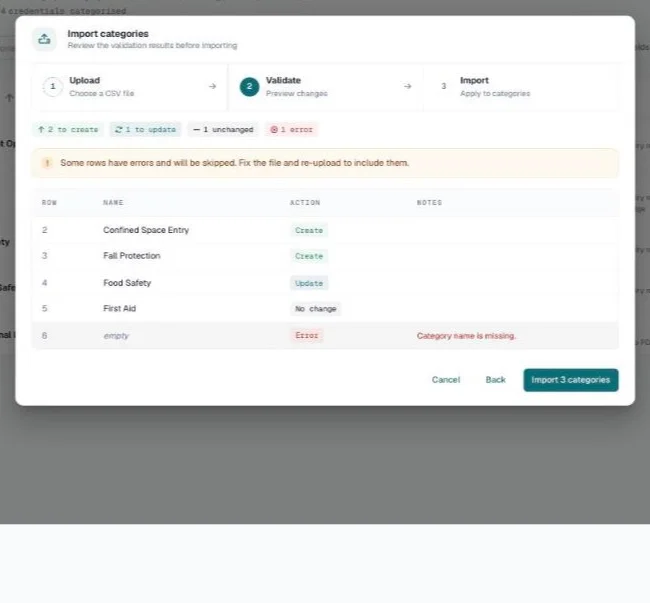Click the arrow after the Upload step

pyautogui.click(x=212, y=86)
